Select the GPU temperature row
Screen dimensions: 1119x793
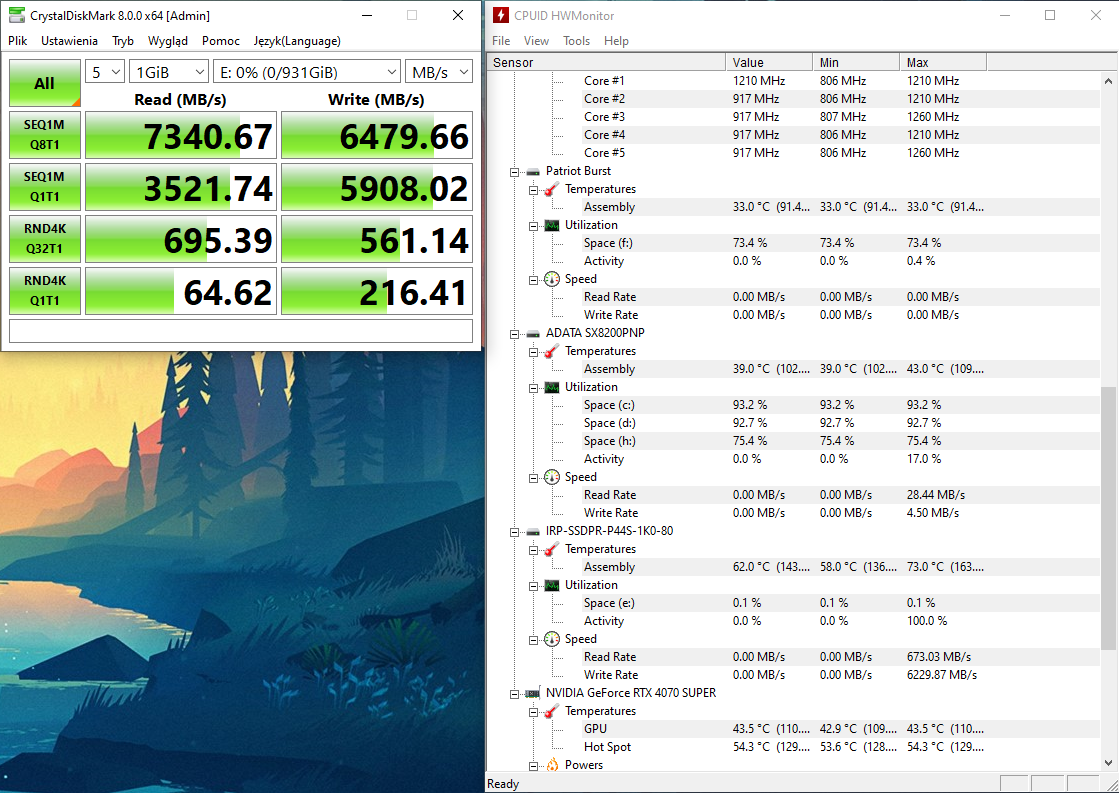click(794, 729)
